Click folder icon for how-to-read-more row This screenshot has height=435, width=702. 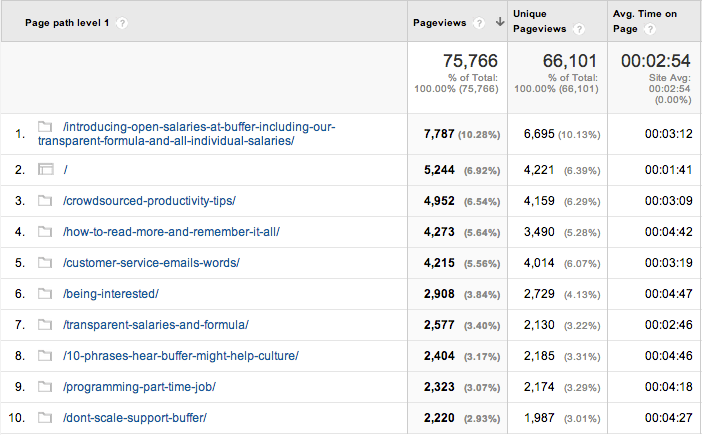45,231
